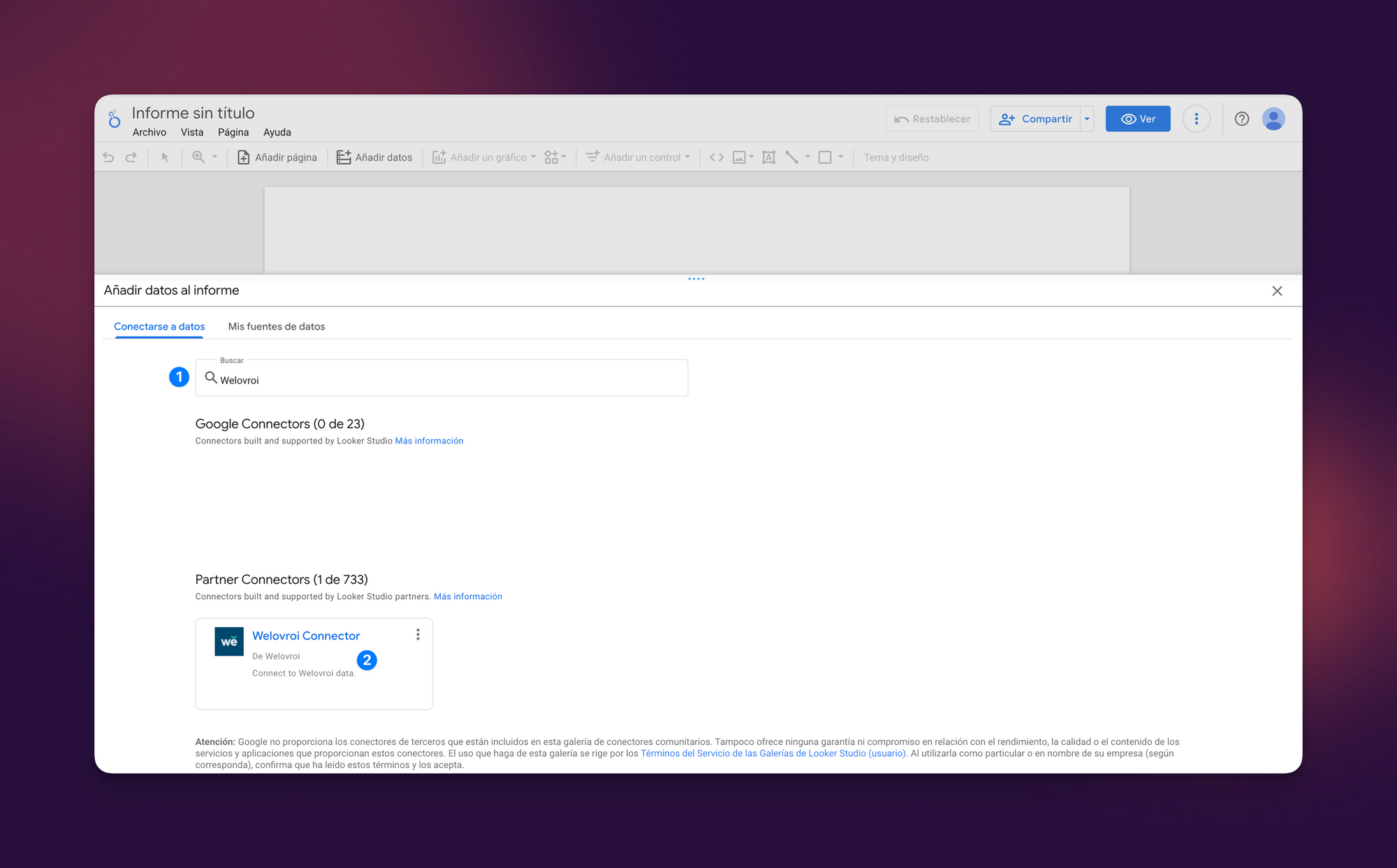Click the Buscar search field
Viewport: 1397px width, 868px height.
click(x=441, y=378)
